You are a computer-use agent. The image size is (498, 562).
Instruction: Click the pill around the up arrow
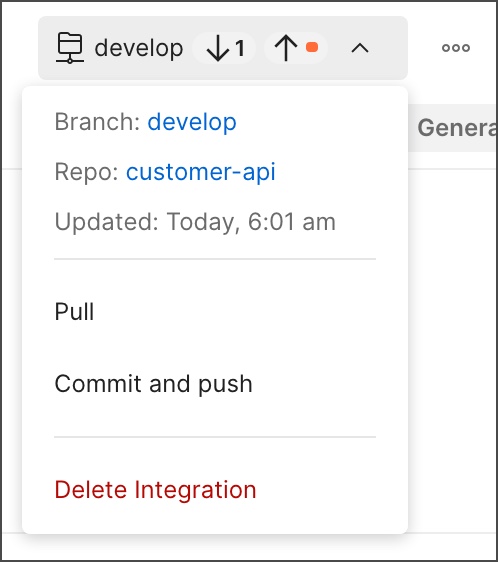[296, 48]
